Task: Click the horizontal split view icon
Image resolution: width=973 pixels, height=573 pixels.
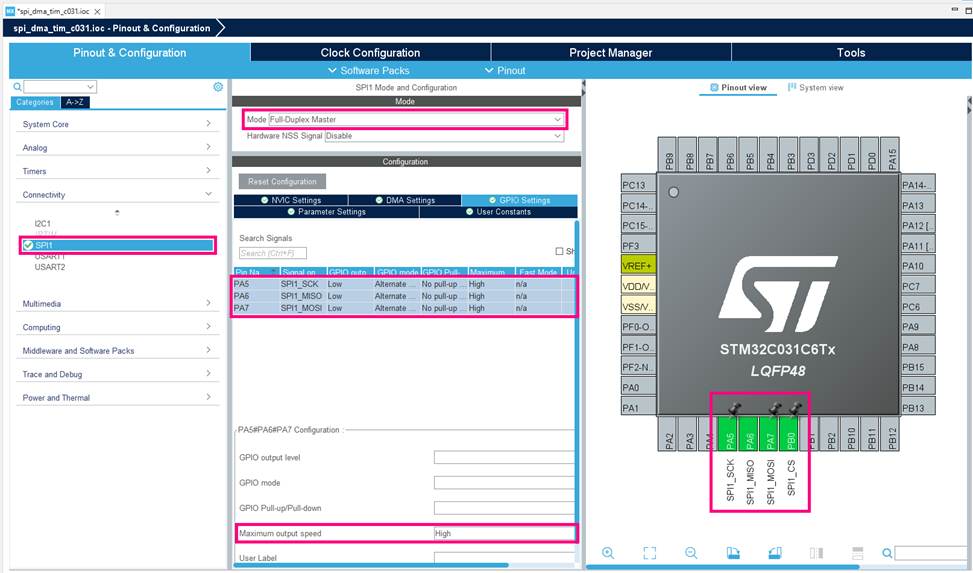Action: 858,553
